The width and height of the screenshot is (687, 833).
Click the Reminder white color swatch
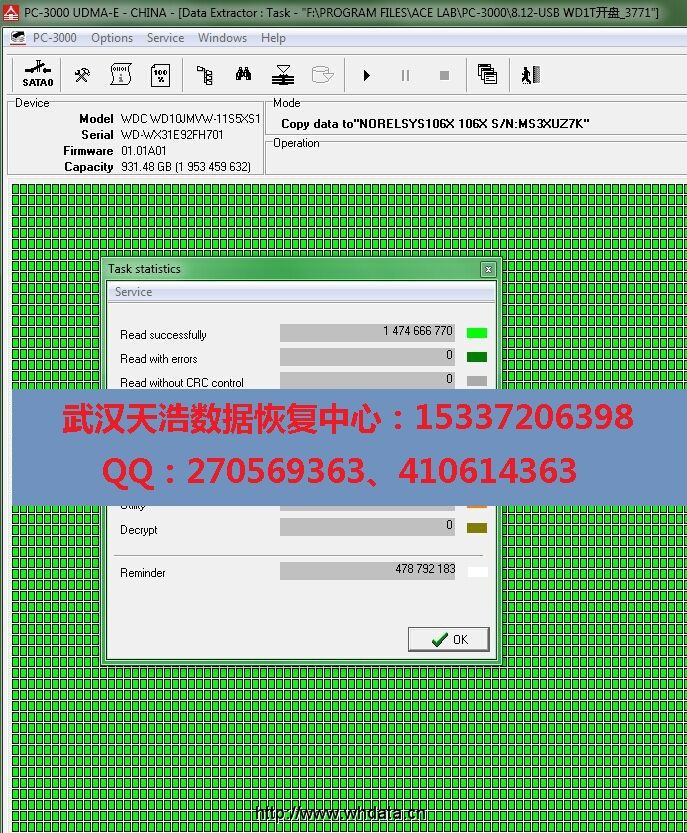pos(477,571)
